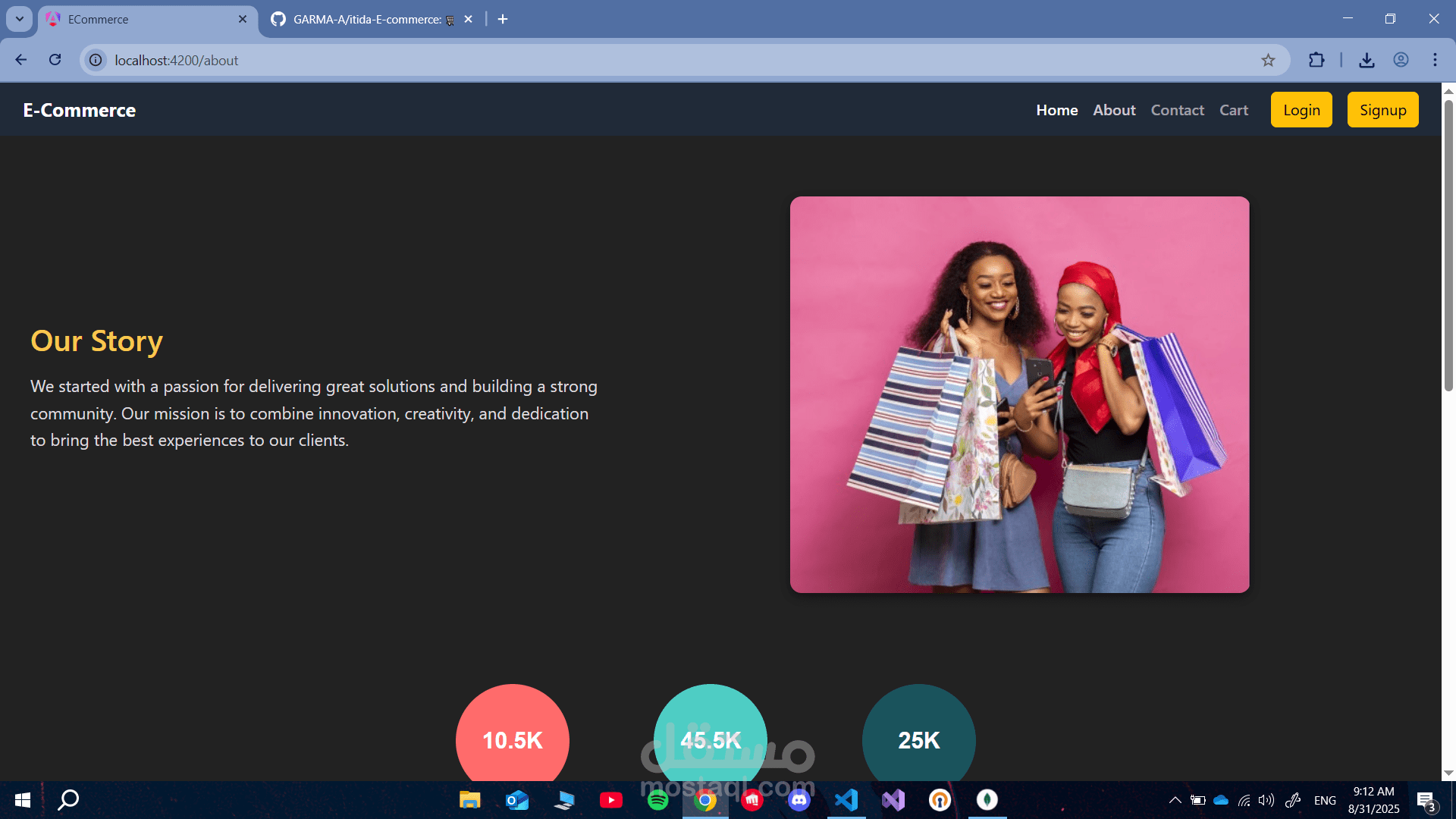Screen dimensions: 1456x819
Task: Expand the tab search dropdown arrow
Action: (19, 19)
